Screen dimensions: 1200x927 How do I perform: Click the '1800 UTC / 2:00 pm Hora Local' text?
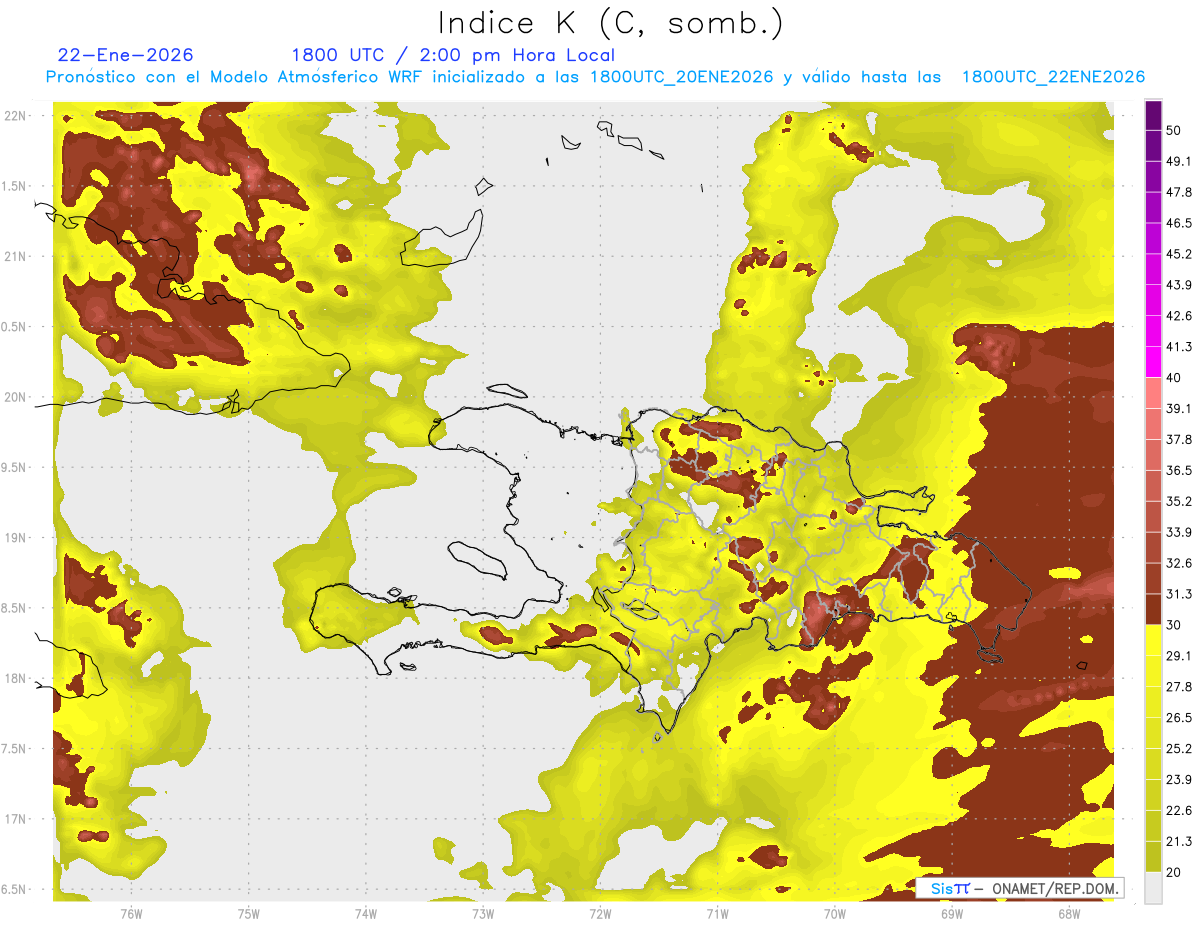(453, 56)
